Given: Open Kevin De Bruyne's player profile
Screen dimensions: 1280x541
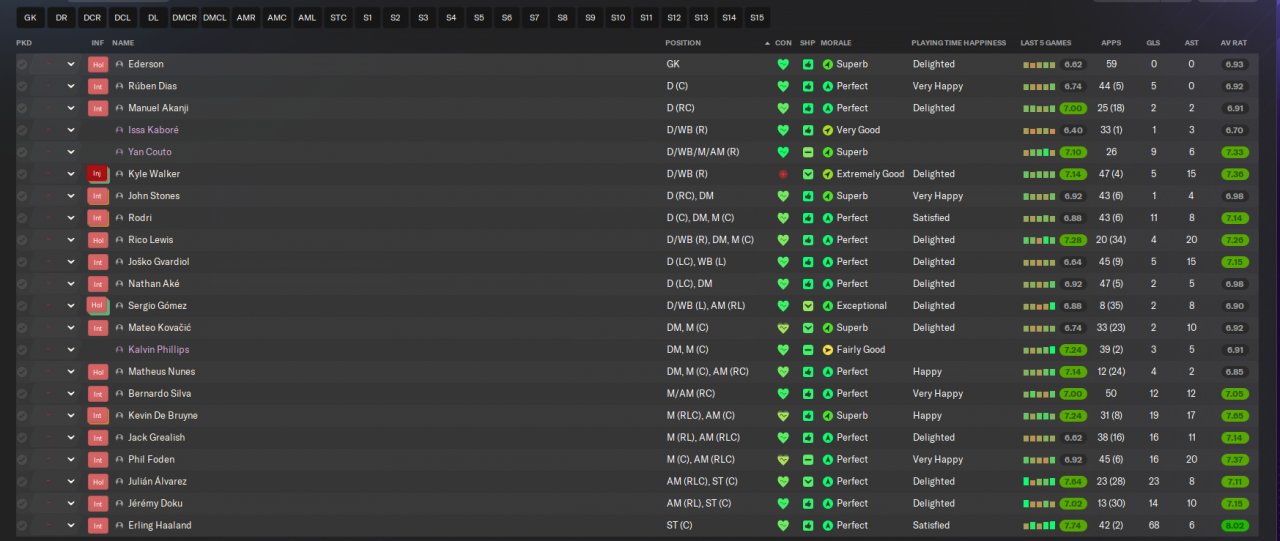Looking at the screenshot, I should point(163,416).
